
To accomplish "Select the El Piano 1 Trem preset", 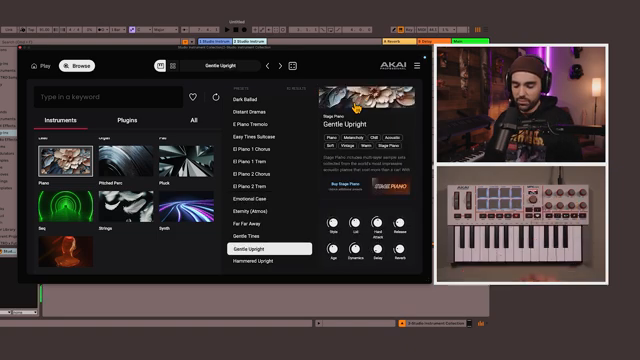I will tap(249, 162).
